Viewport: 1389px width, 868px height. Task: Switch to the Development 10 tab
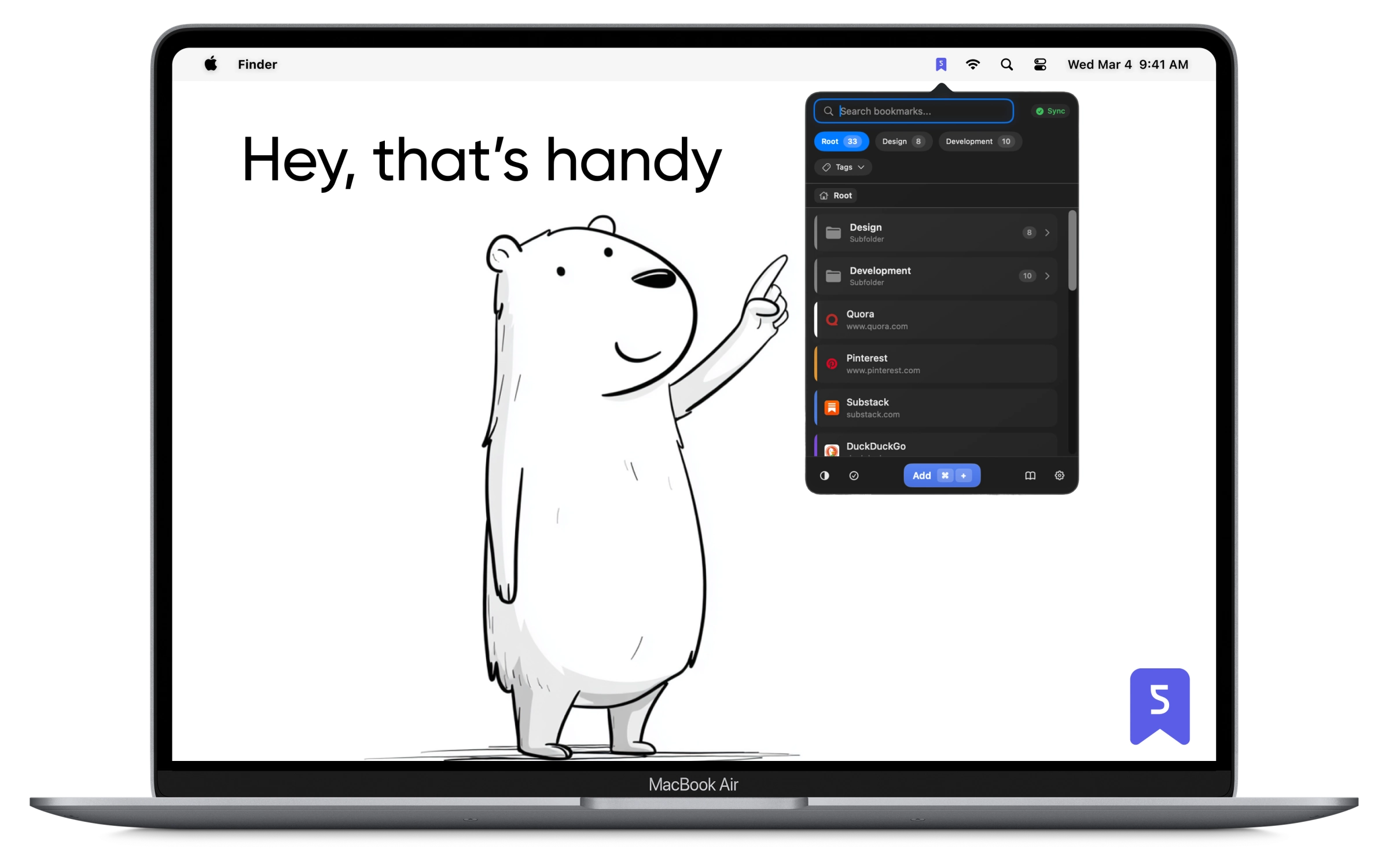pyautogui.click(x=980, y=141)
